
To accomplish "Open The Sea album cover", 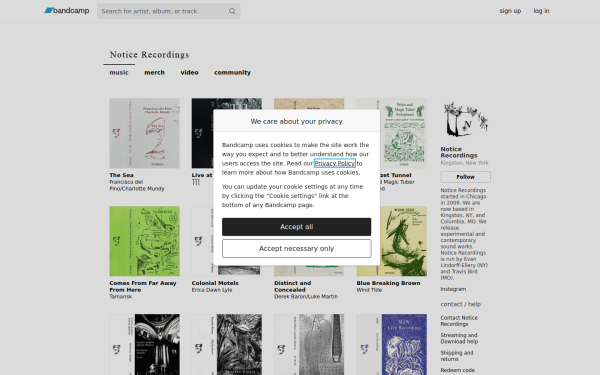I will pyautogui.click(x=144, y=133).
